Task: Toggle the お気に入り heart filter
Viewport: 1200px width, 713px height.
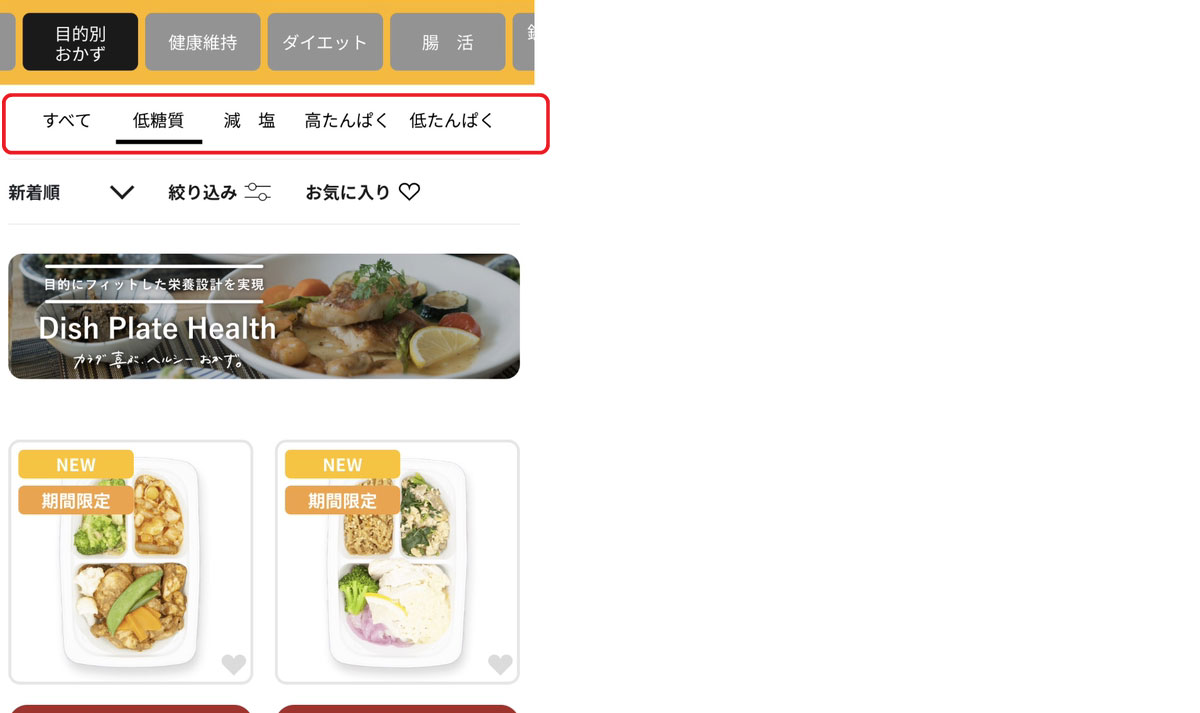Action: tap(409, 192)
